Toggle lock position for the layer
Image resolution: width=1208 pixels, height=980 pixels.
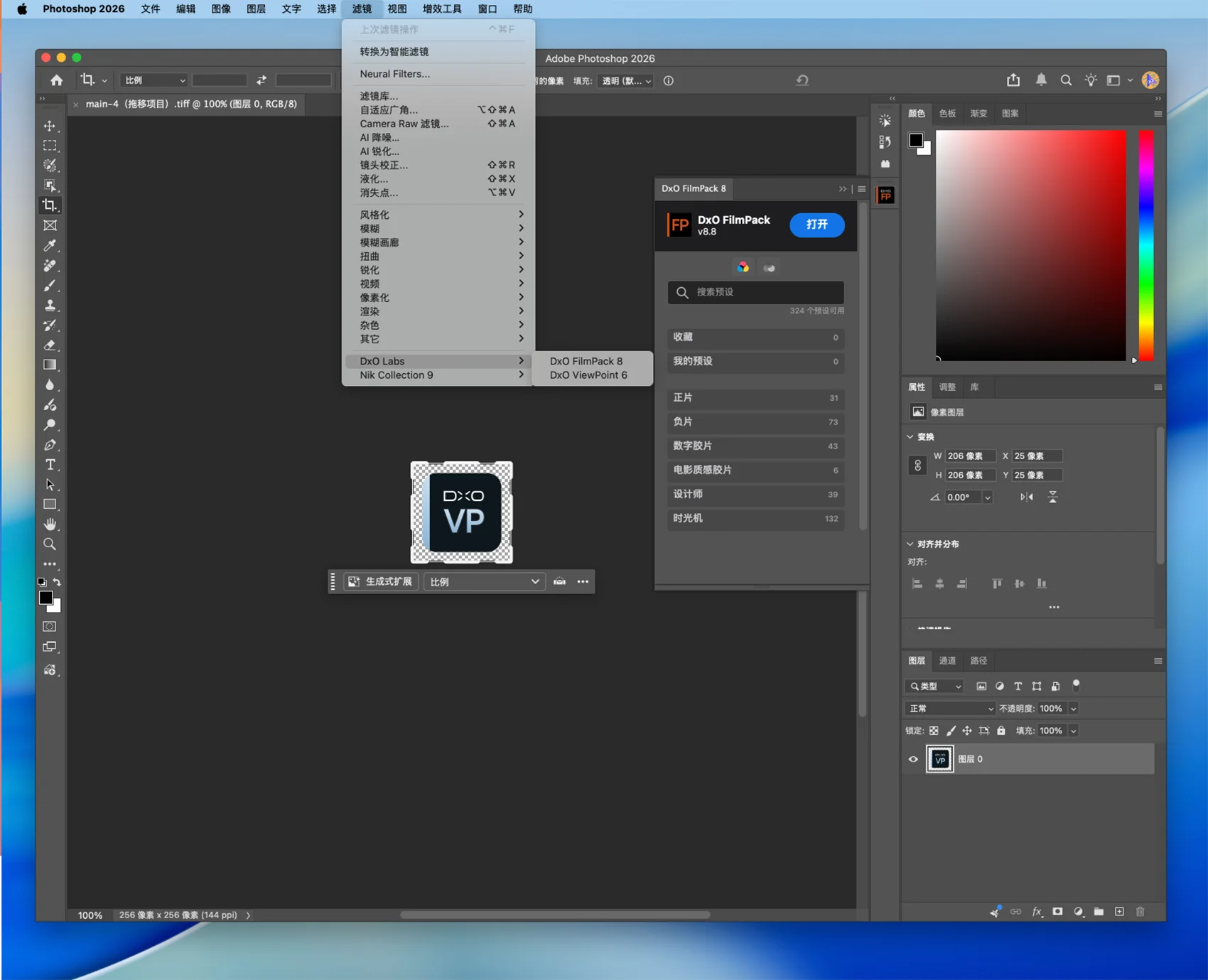click(967, 731)
